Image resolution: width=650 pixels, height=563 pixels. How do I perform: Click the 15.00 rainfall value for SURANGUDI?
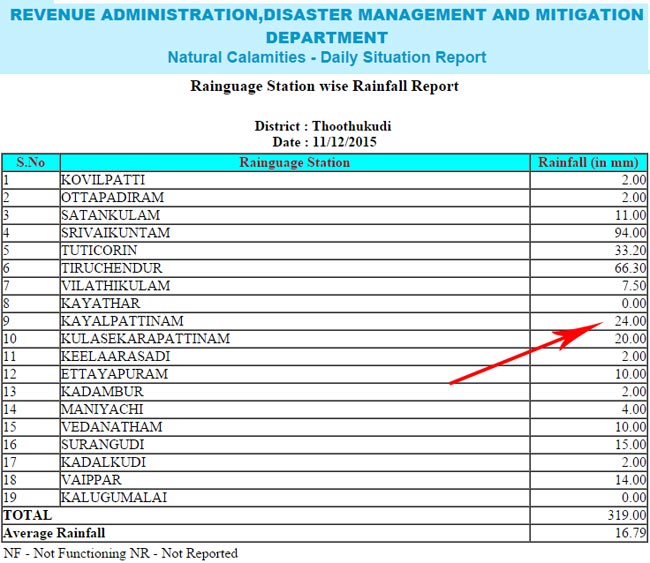(x=631, y=444)
